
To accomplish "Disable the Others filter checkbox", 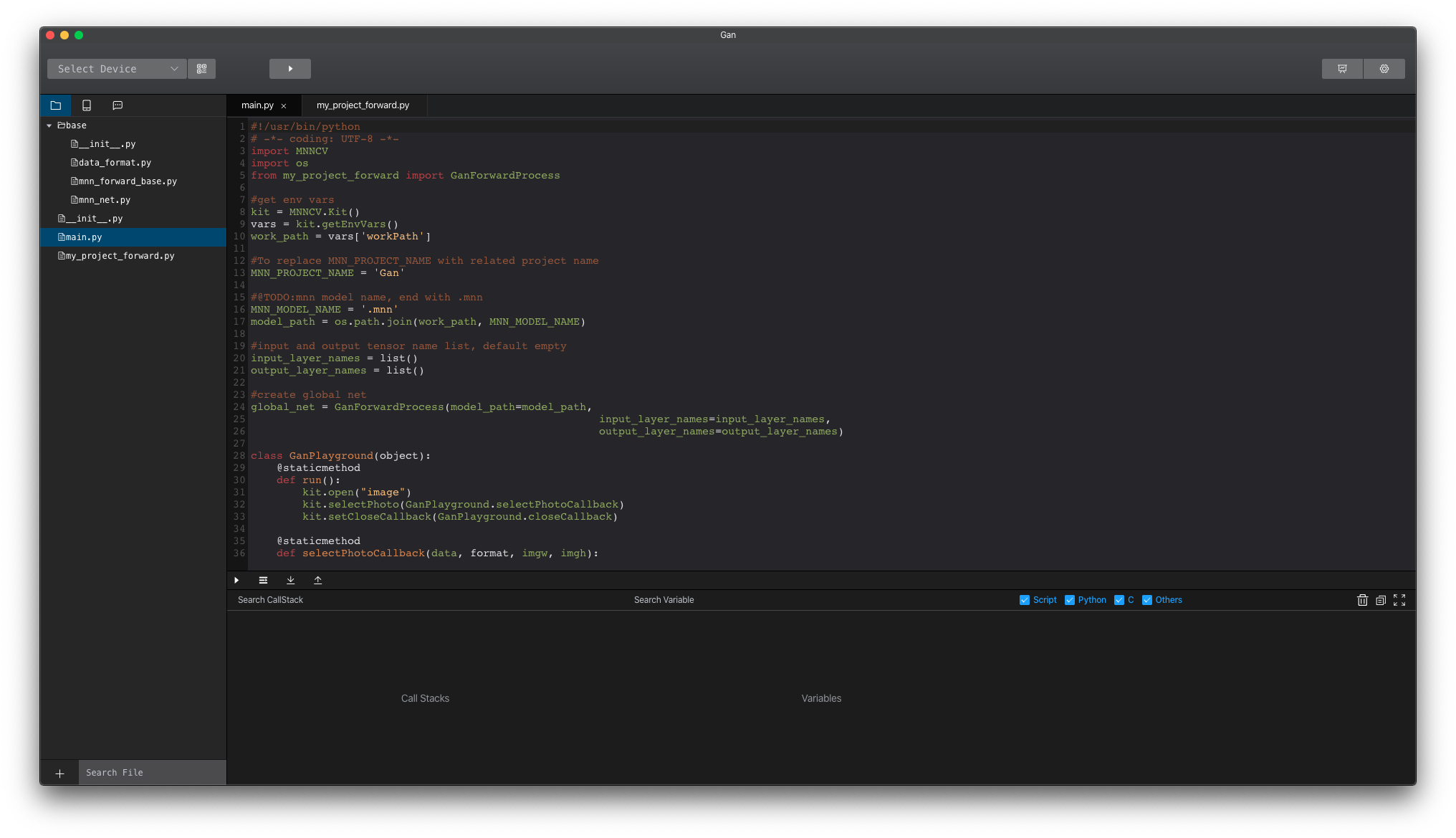I will pyautogui.click(x=1147, y=600).
